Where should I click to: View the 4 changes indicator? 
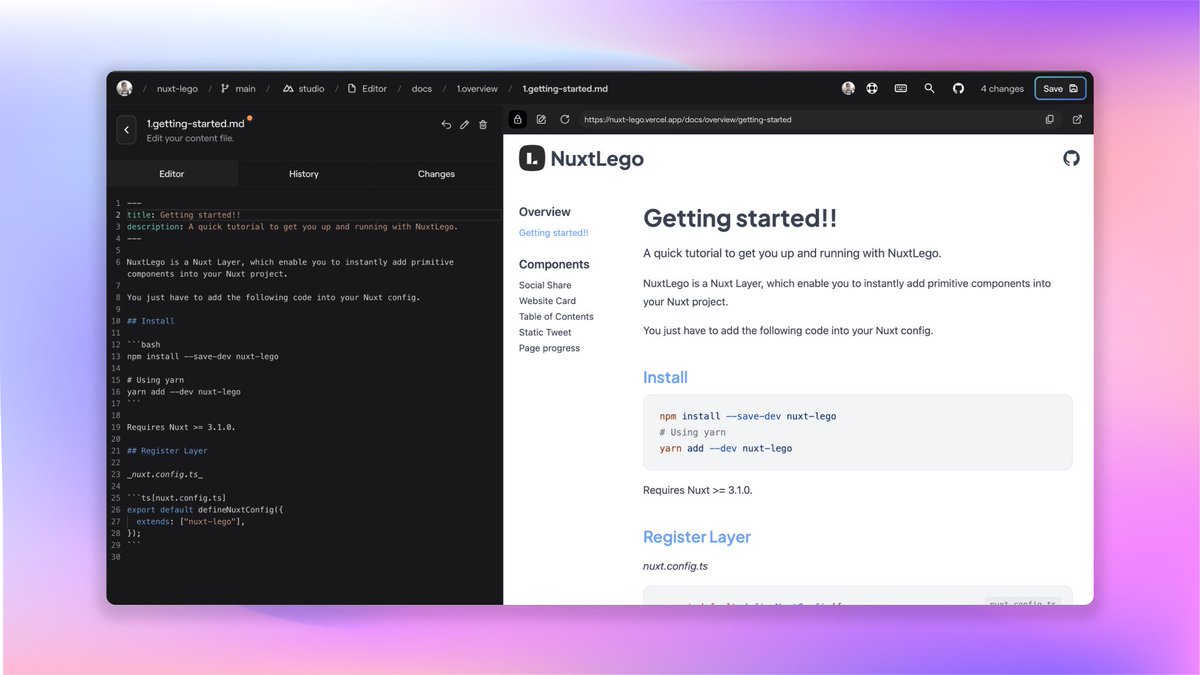(x=1002, y=89)
